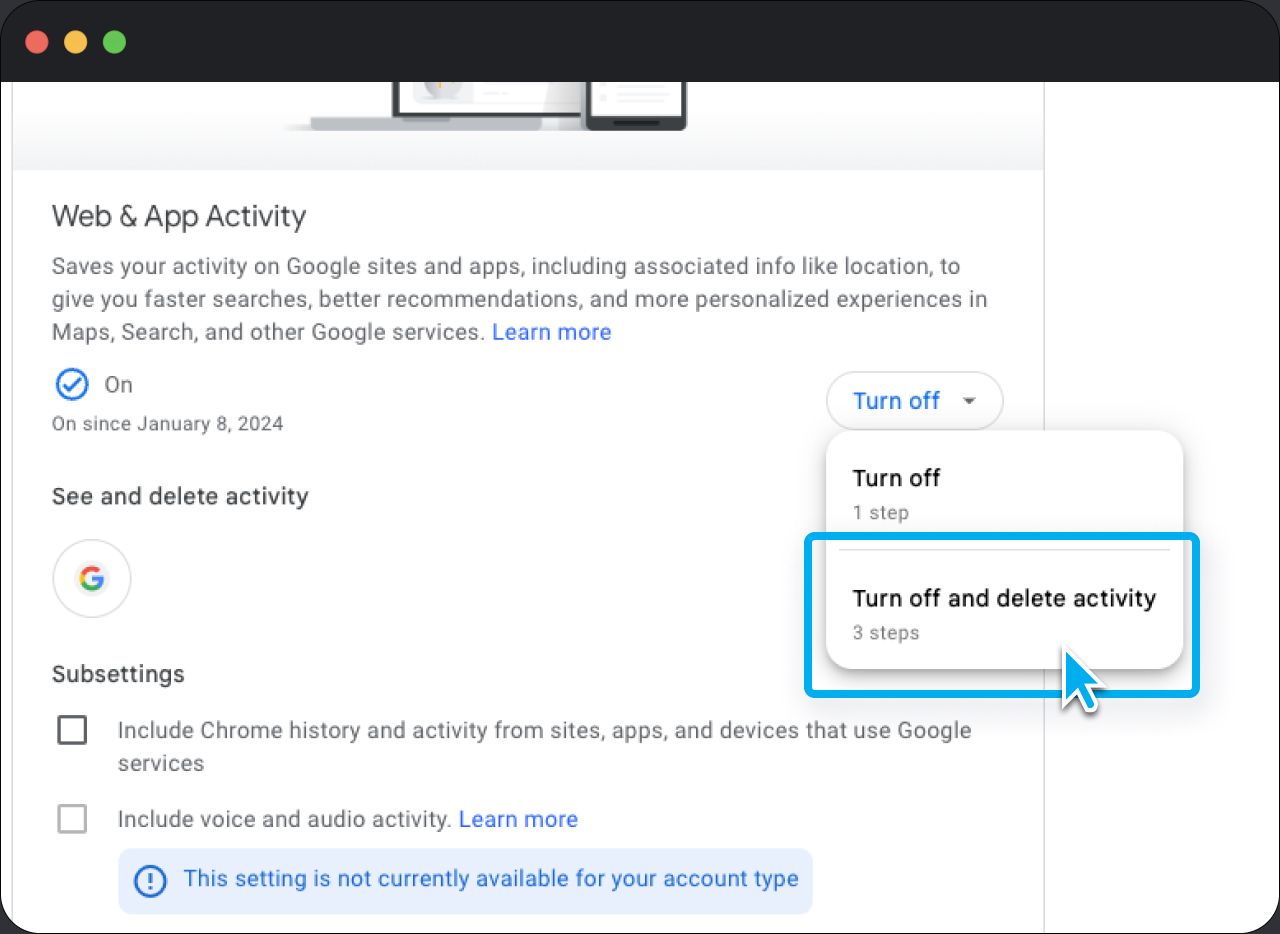Enable Include voice and audio activity checkbox
This screenshot has height=934, width=1280.
[72, 818]
